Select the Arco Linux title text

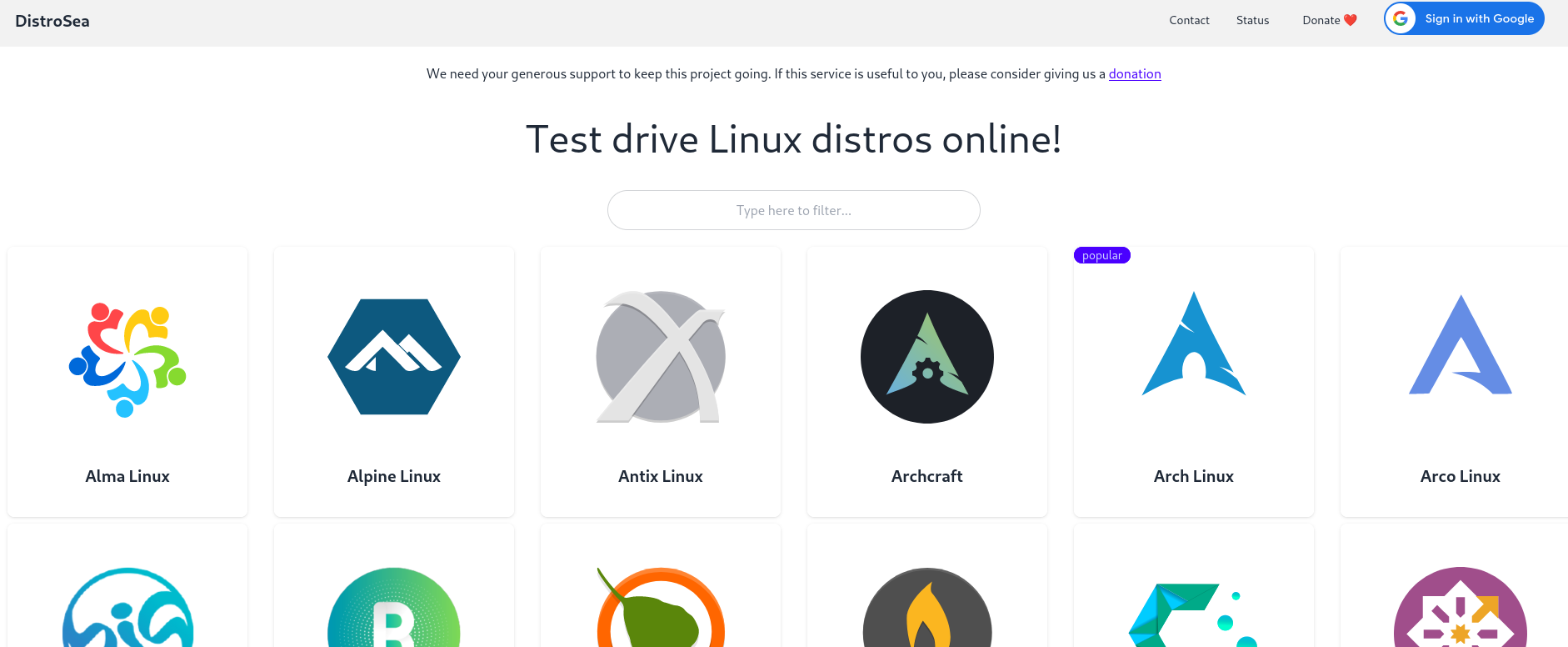[x=1461, y=476]
